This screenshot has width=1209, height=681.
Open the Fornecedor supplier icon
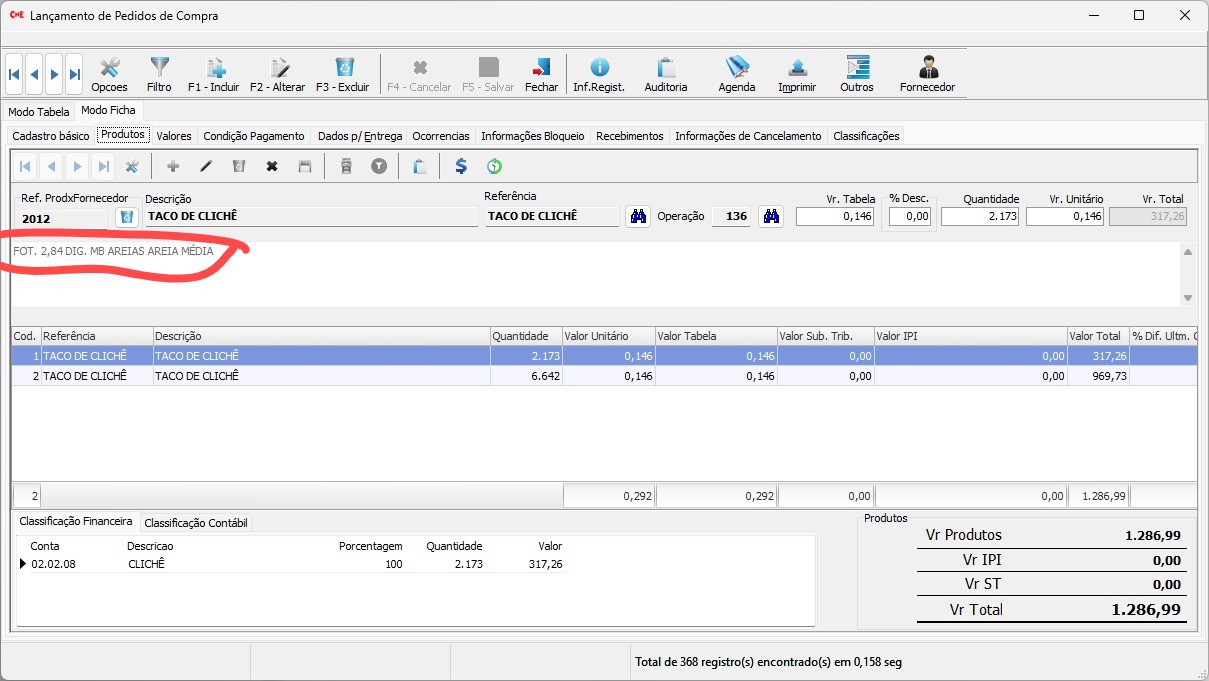927,74
